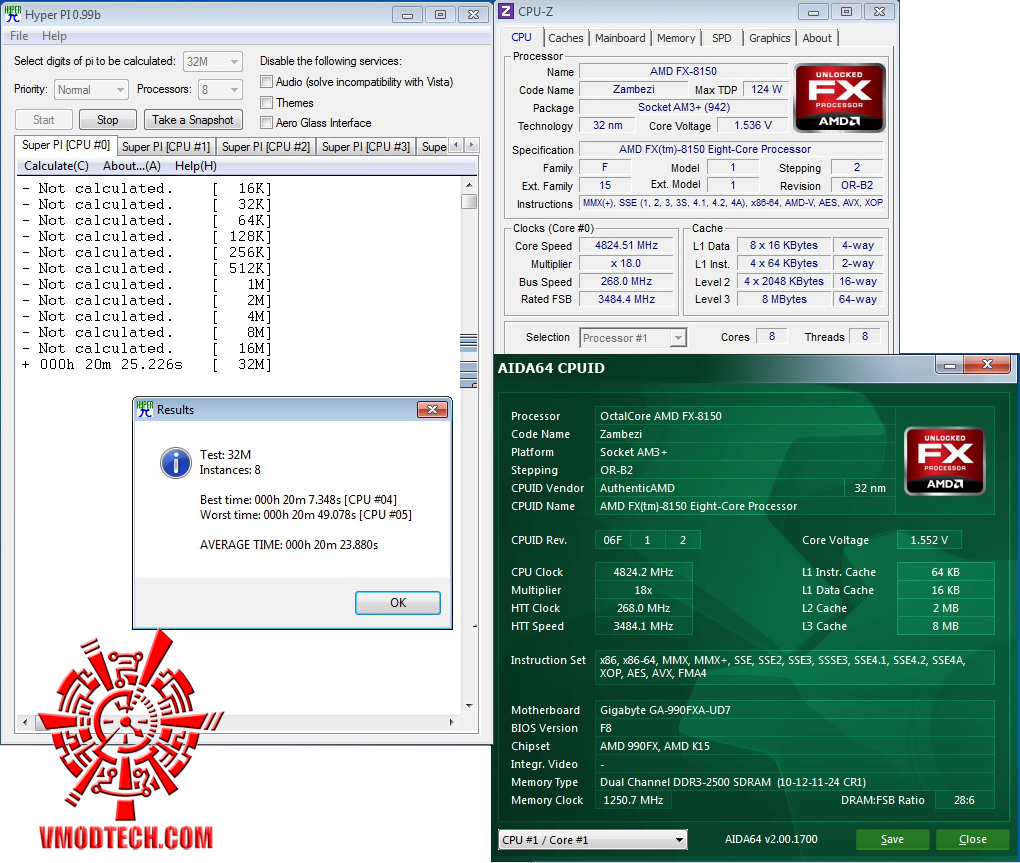The height and width of the screenshot is (863, 1020).
Task: Click the AVERAGE TIME line in Results dialog
Action: (x=289, y=545)
